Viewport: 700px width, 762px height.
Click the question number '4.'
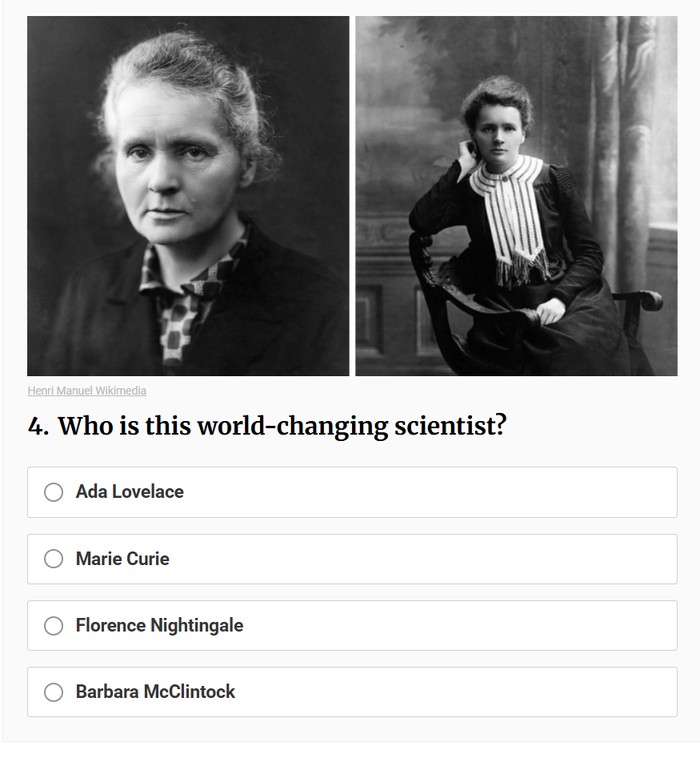click(x=37, y=427)
